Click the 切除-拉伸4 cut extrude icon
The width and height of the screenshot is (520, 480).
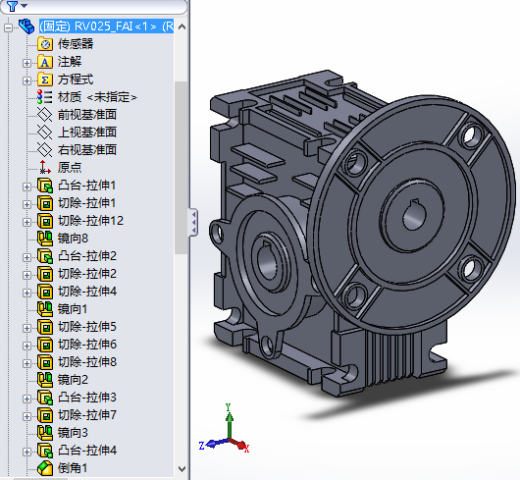coord(45,292)
